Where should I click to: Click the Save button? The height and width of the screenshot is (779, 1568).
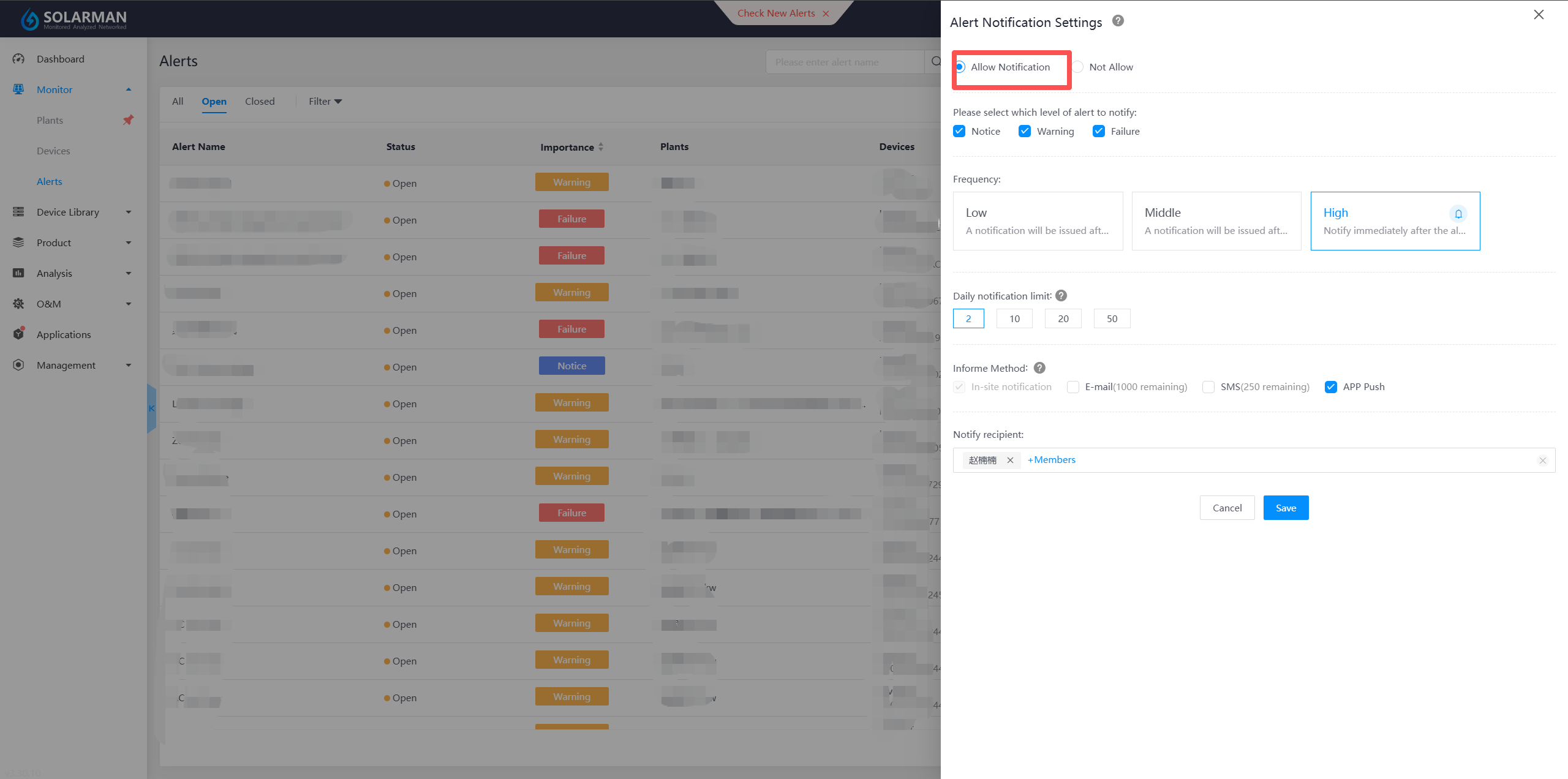coord(1286,508)
